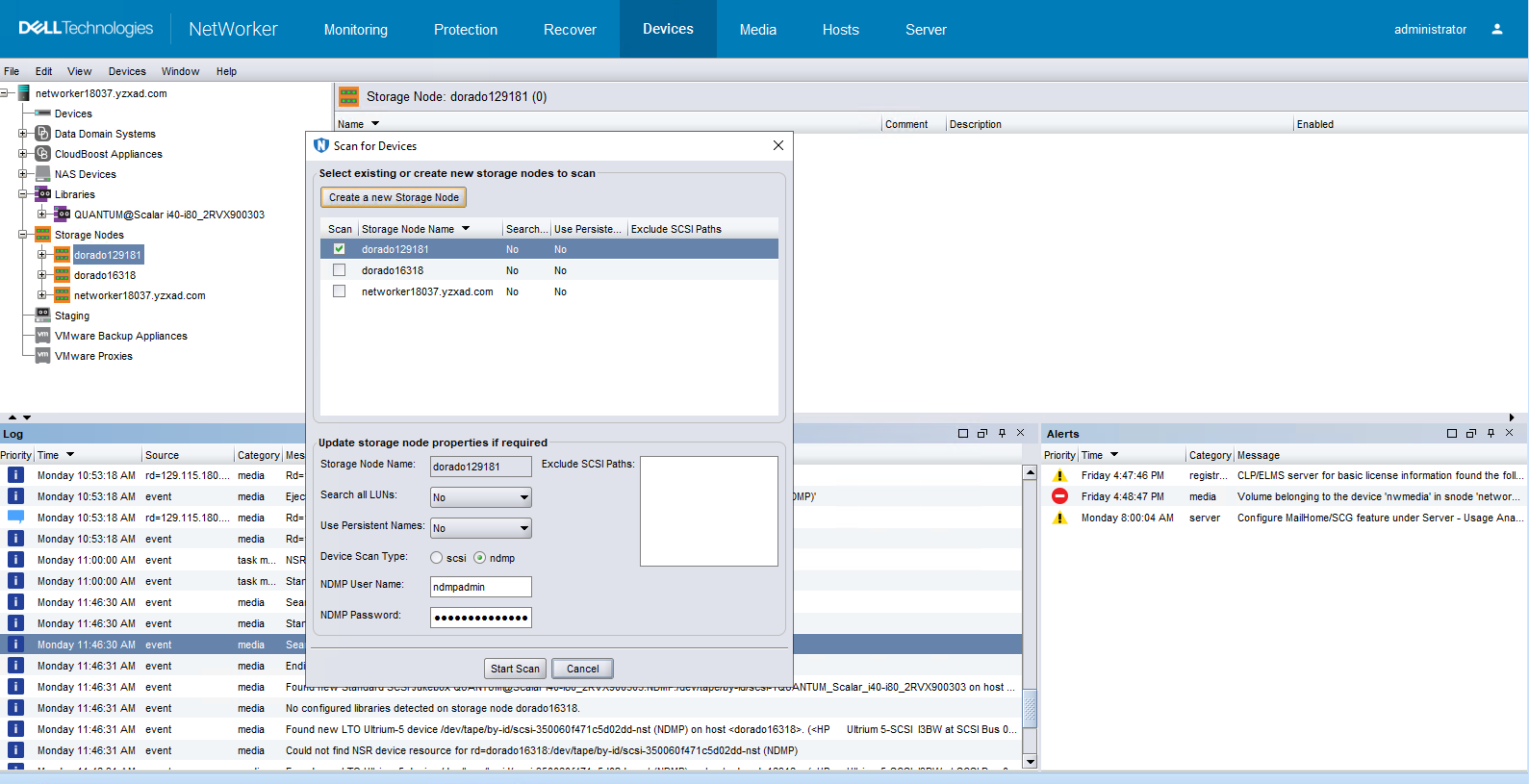Image resolution: width=1529 pixels, height=784 pixels.
Task: Click the Staging tree icon
Action: [42, 316]
